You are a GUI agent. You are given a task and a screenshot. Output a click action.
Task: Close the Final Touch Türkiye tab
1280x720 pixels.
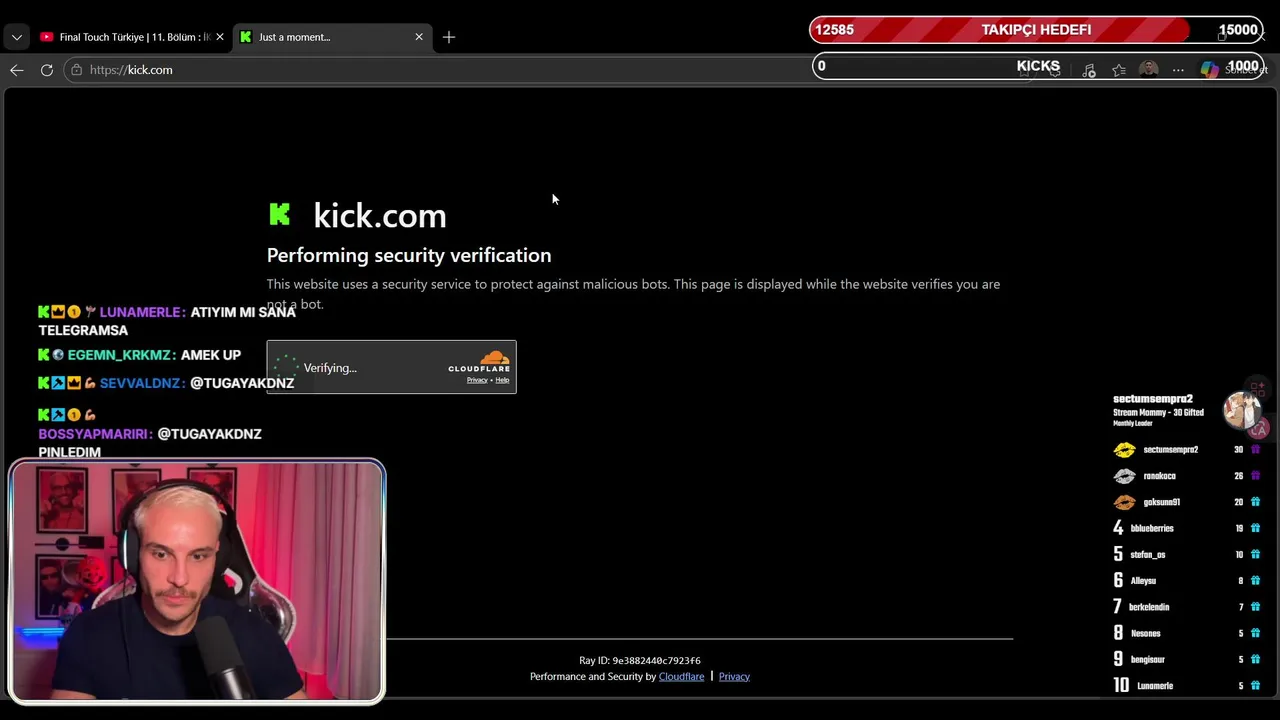[x=220, y=37]
